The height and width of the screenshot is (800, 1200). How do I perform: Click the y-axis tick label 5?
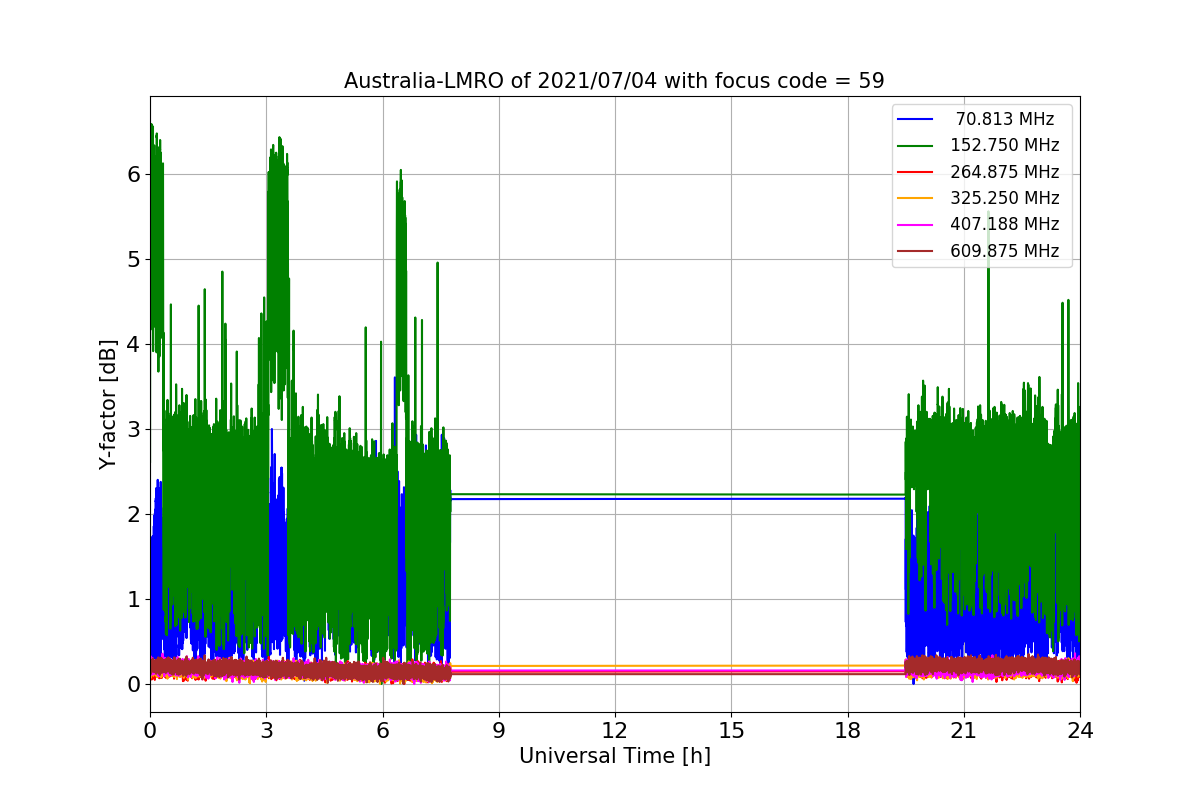click(133, 260)
